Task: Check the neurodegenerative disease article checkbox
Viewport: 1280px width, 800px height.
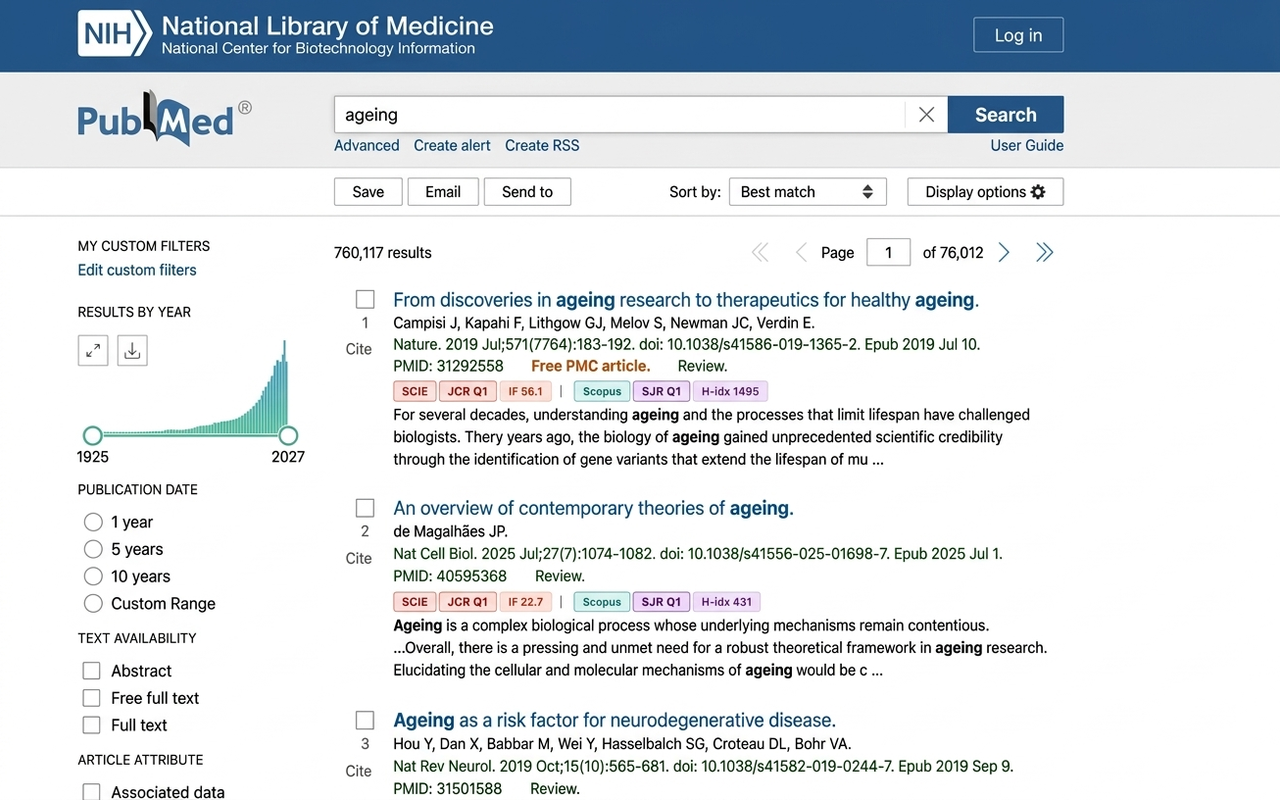Action: pyautogui.click(x=365, y=720)
